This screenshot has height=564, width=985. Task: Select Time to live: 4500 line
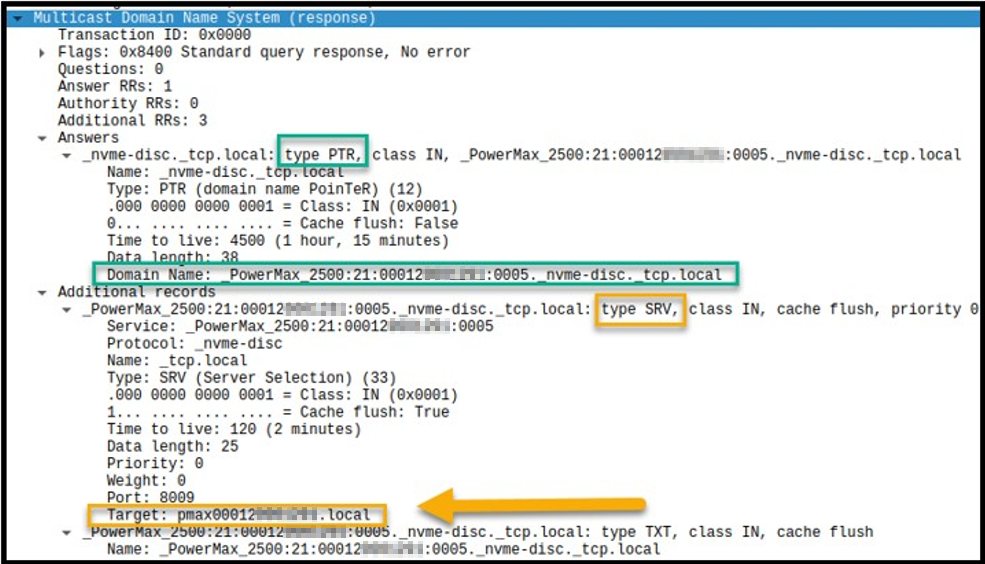tap(278, 241)
